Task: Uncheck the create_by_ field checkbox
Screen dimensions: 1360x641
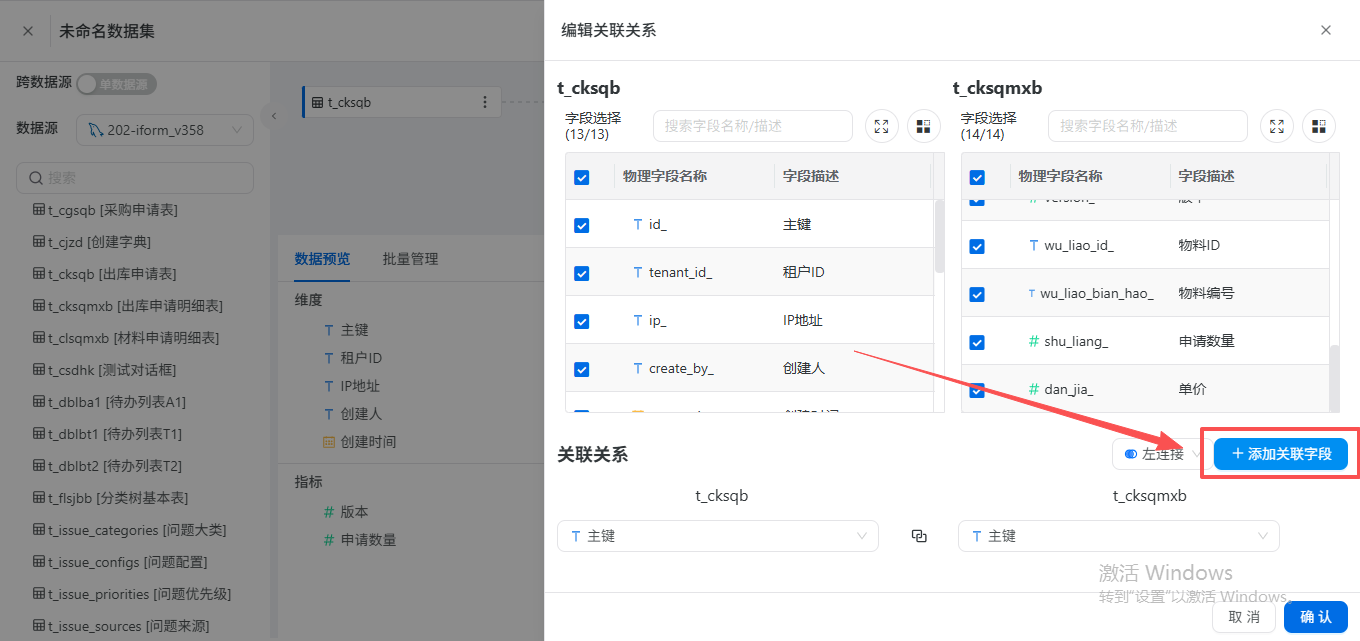Action: [x=582, y=369]
